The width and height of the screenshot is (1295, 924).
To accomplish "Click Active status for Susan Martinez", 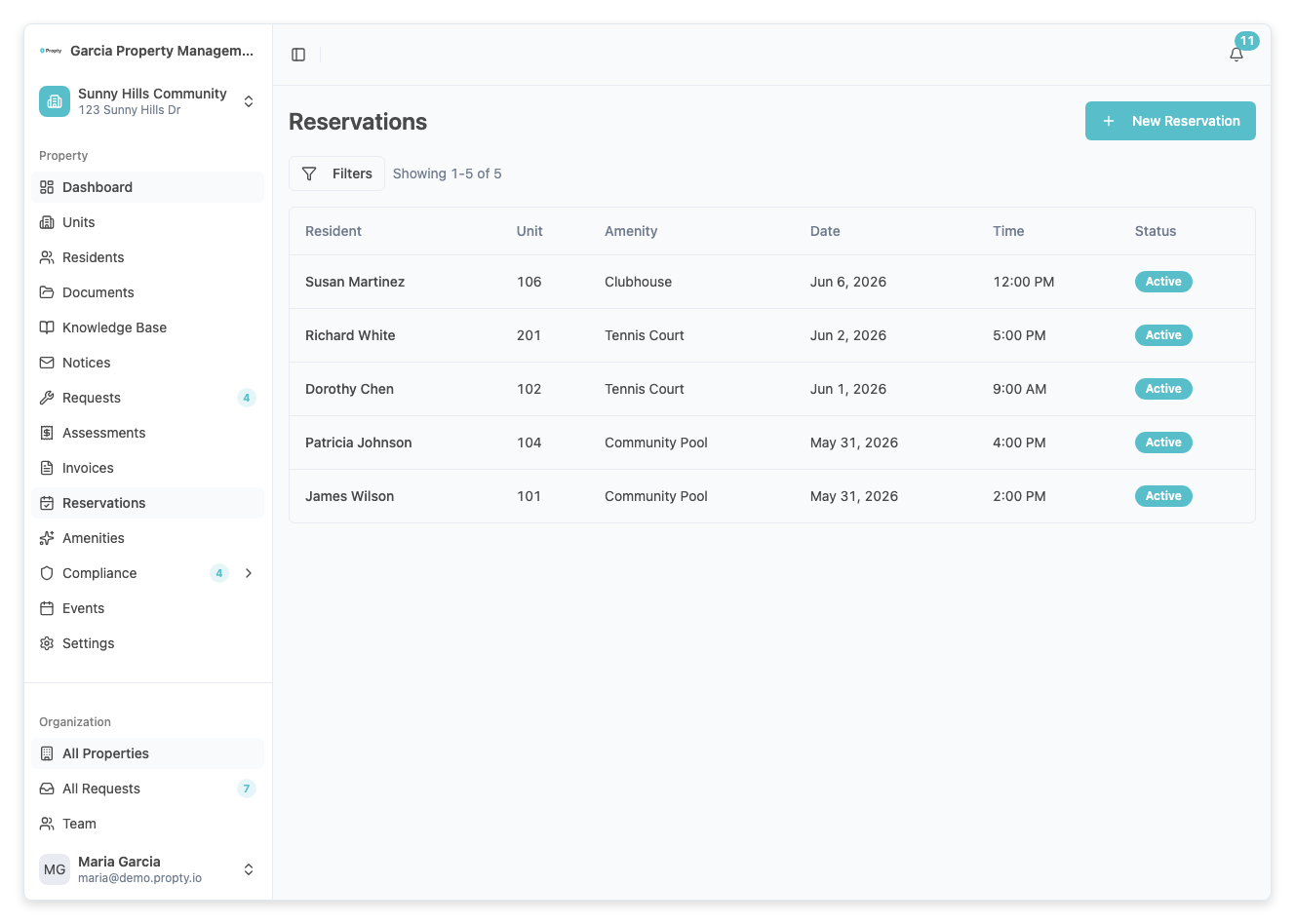I will pos(1163,282).
